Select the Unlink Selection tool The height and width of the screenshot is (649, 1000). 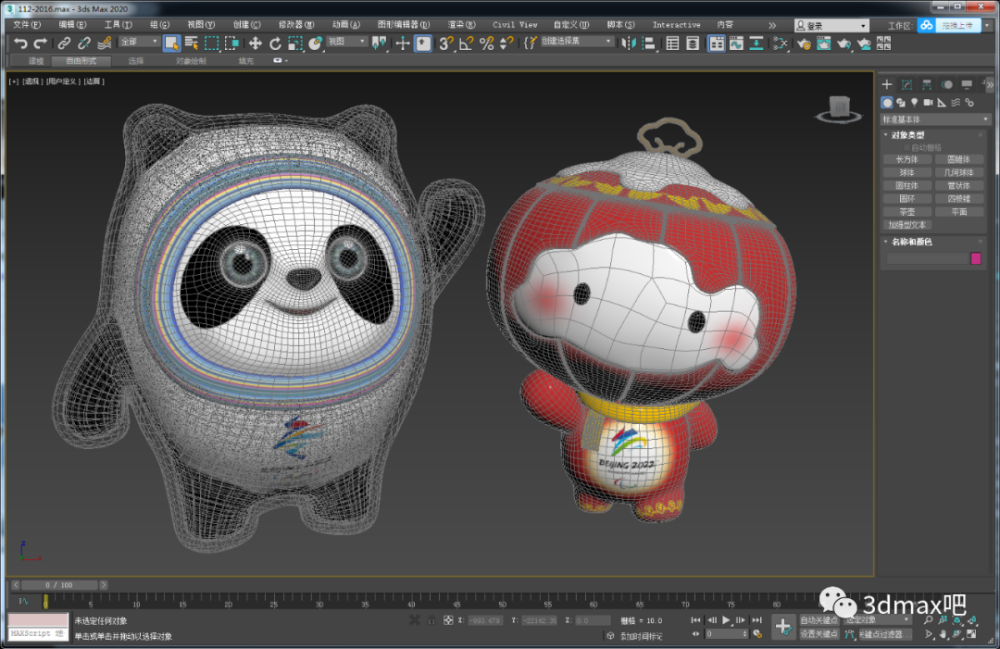[84, 43]
